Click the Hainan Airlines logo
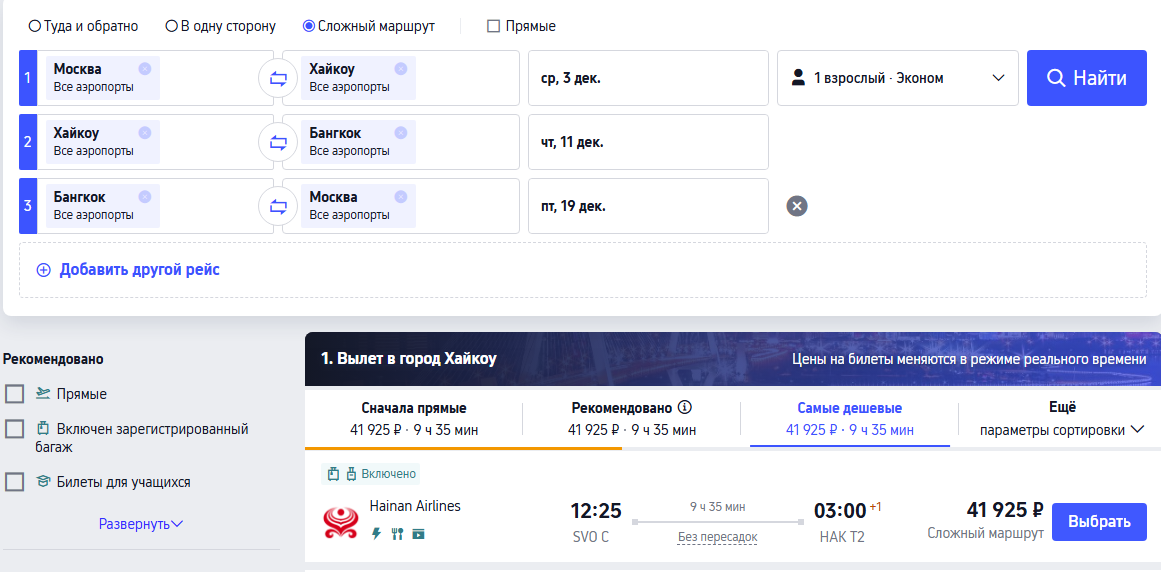 pyautogui.click(x=341, y=521)
